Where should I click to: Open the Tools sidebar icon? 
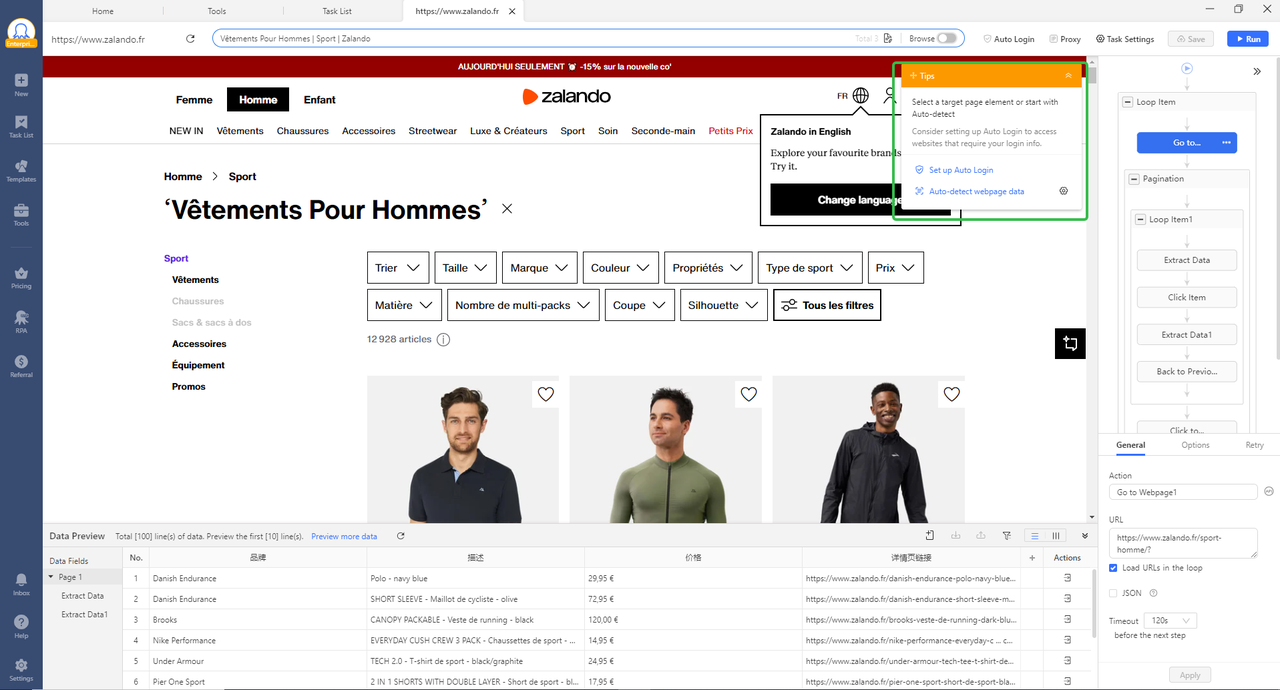coord(21,215)
